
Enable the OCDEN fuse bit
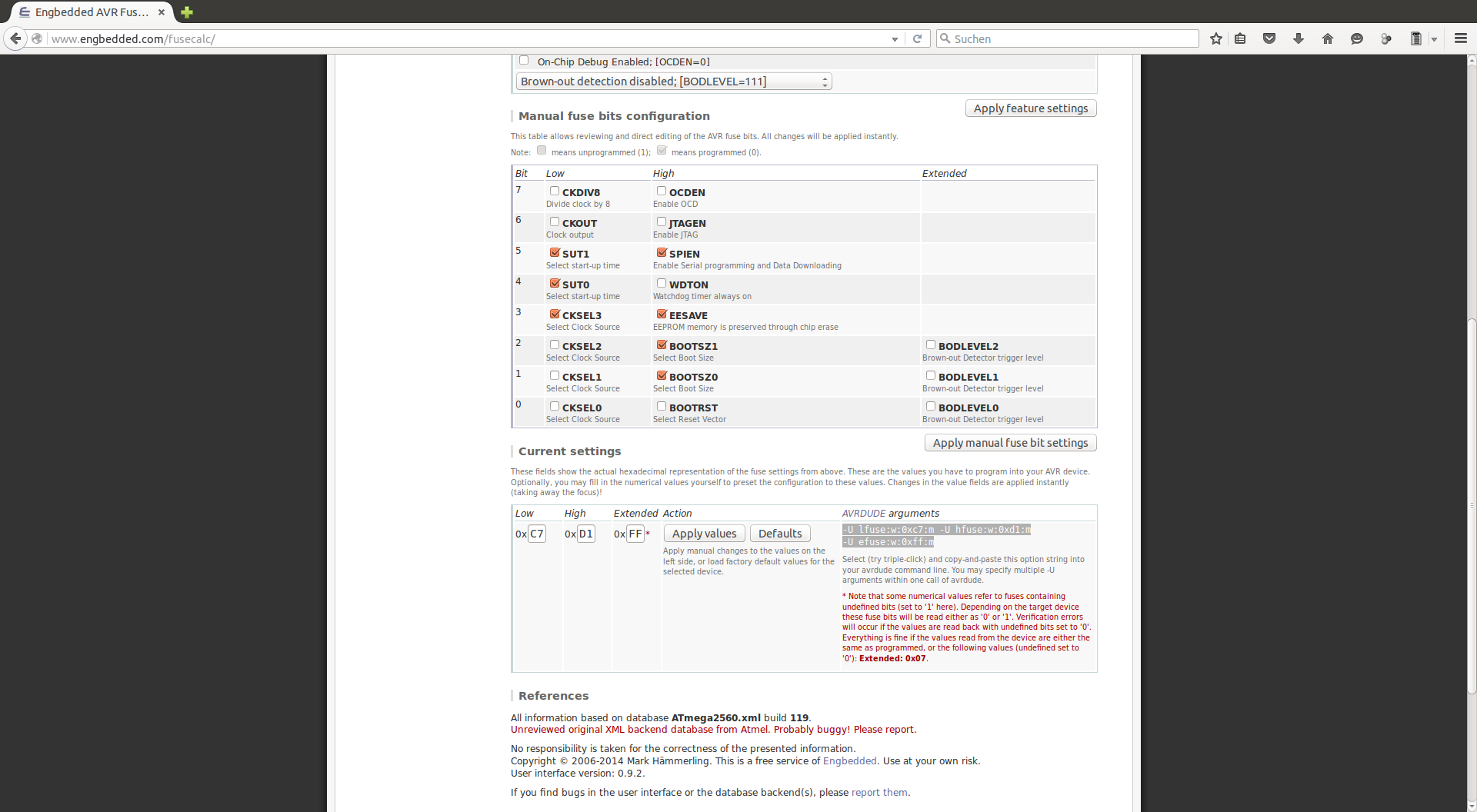tap(662, 191)
